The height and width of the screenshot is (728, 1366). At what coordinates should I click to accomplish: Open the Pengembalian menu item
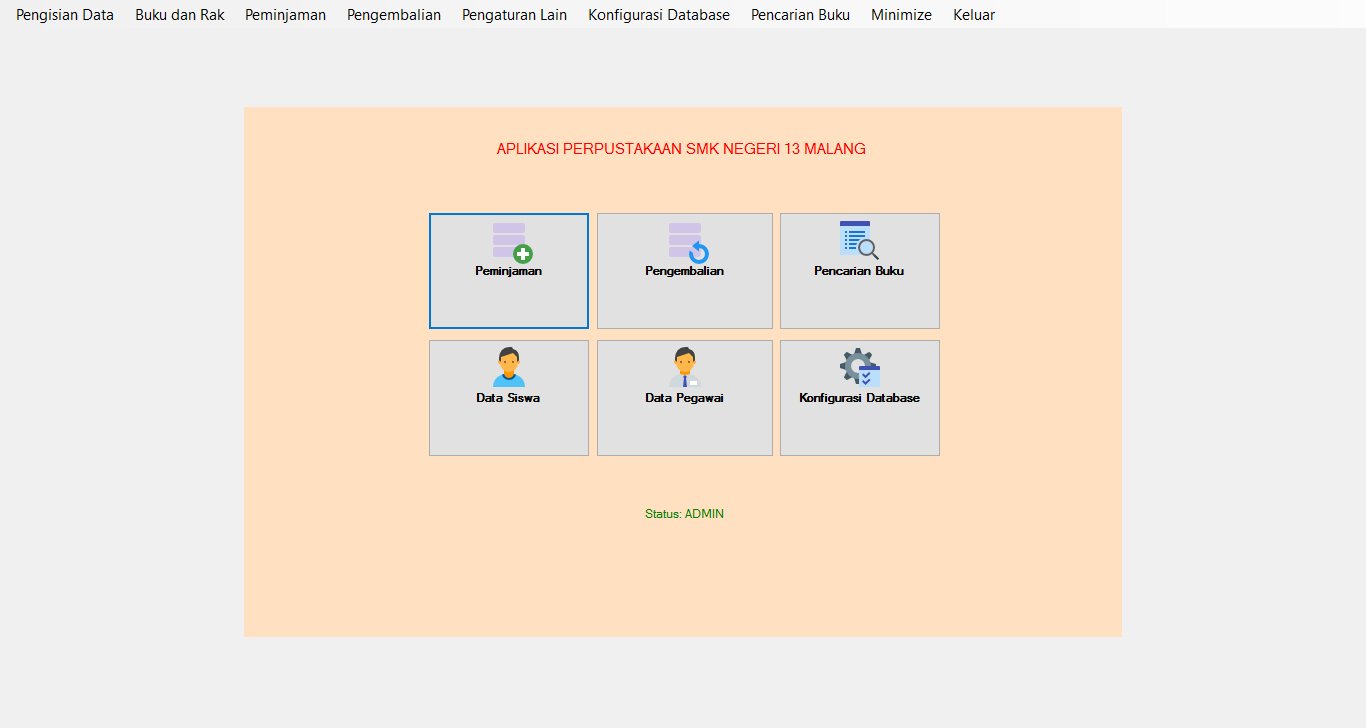pos(393,14)
